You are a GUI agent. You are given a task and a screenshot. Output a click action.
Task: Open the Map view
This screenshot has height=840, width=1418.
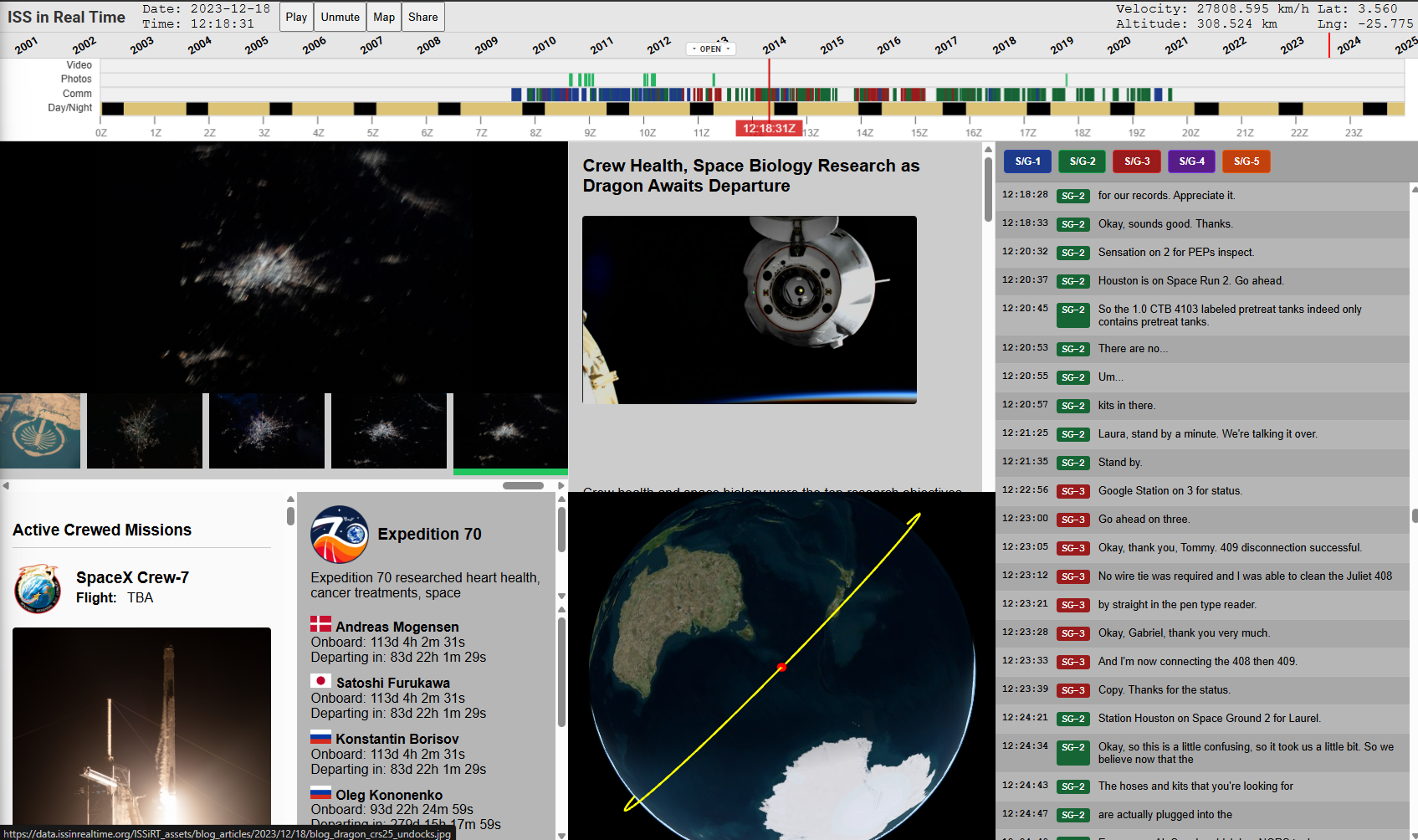(x=384, y=17)
